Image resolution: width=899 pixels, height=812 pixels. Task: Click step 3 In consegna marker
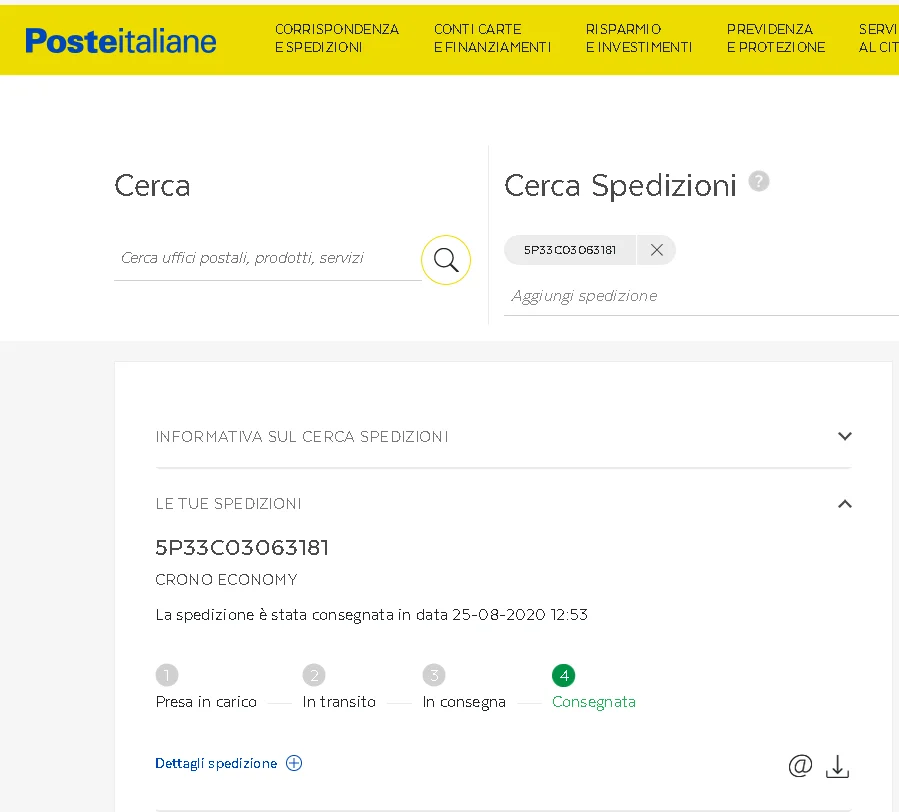click(x=434, y=675)
